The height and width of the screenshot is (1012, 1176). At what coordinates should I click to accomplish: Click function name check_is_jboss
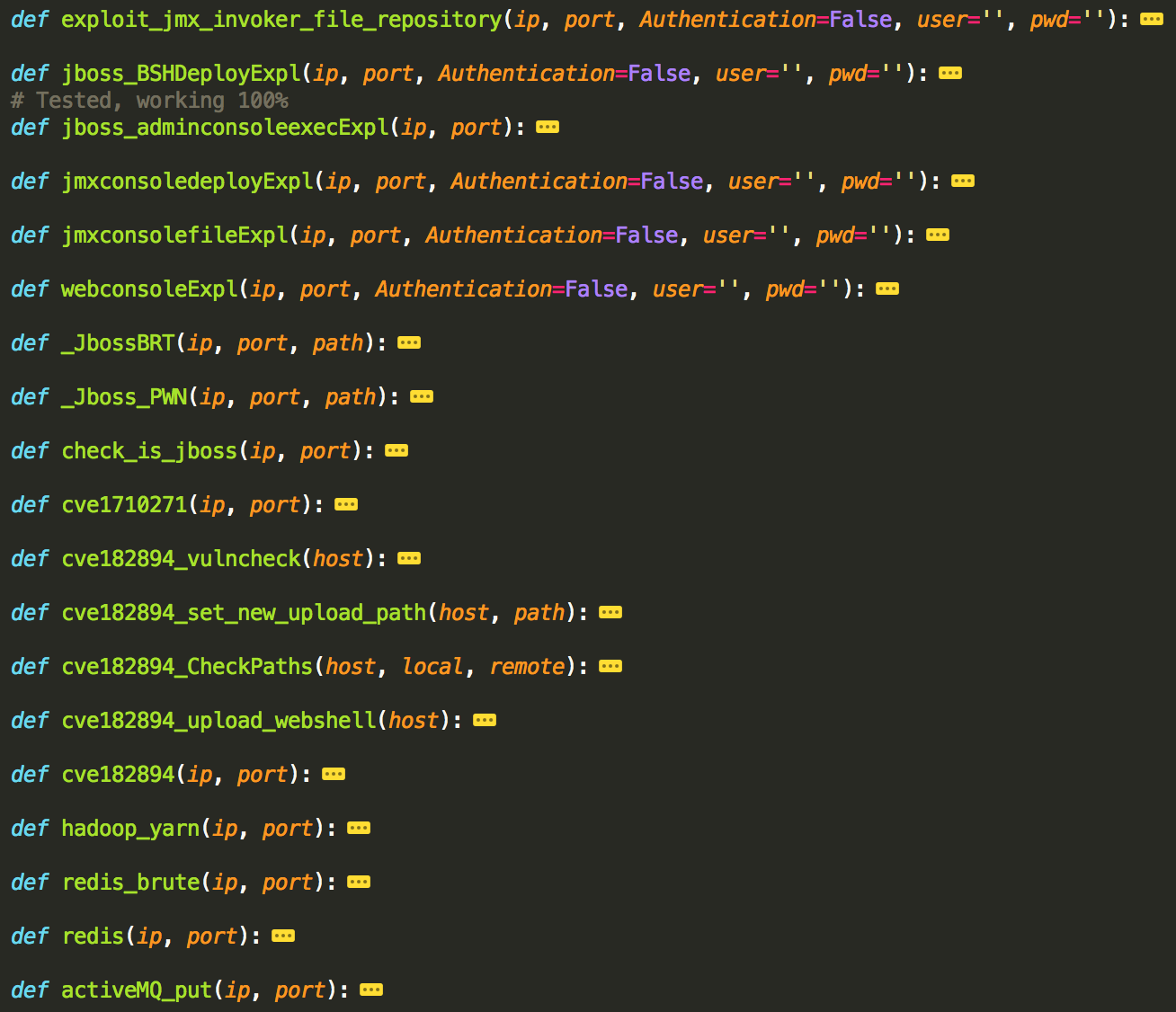(149, 451)
